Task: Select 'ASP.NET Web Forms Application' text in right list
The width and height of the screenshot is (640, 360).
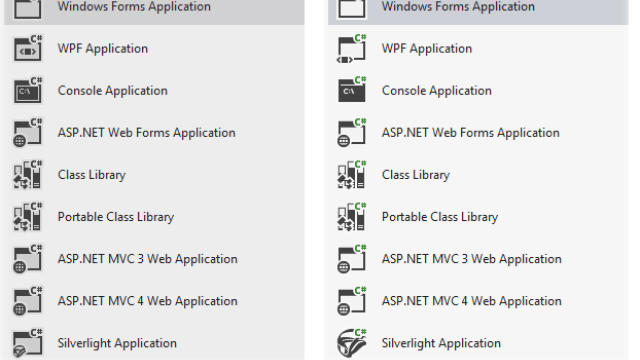Action: point(471,133)
